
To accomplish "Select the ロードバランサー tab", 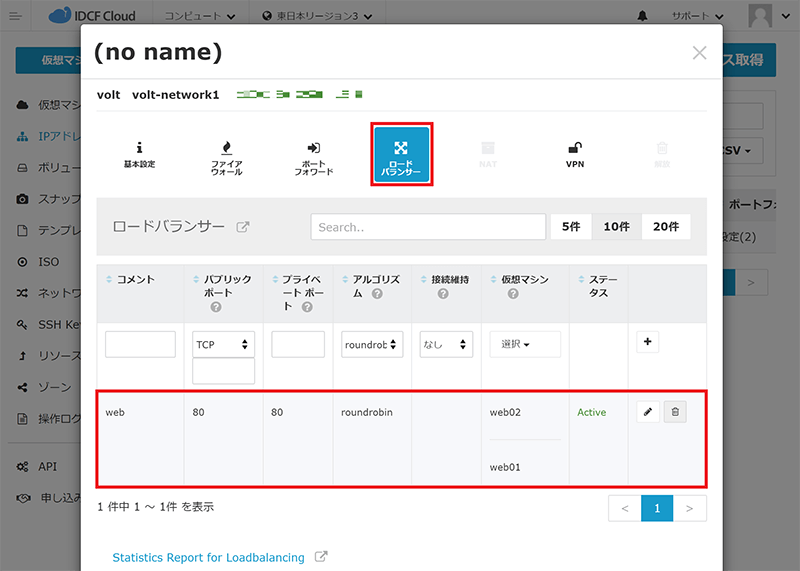I will pos(402,154).
